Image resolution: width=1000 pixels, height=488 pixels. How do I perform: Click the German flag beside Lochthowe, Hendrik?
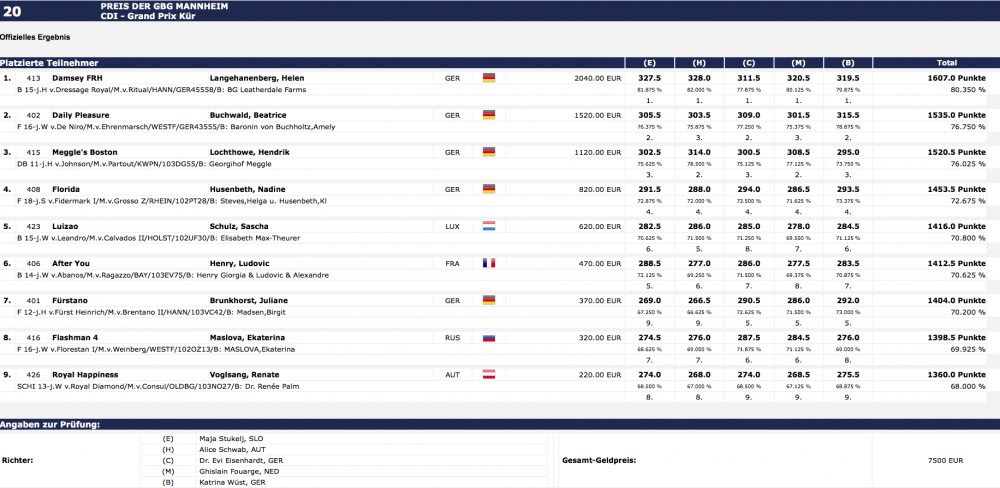click(x=489, y=152)
